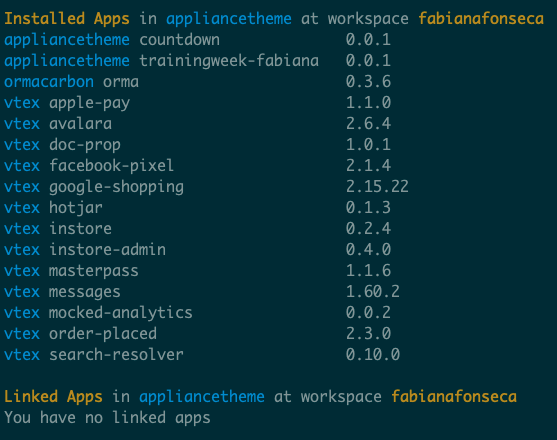Click the 'orma' app name

121,82
